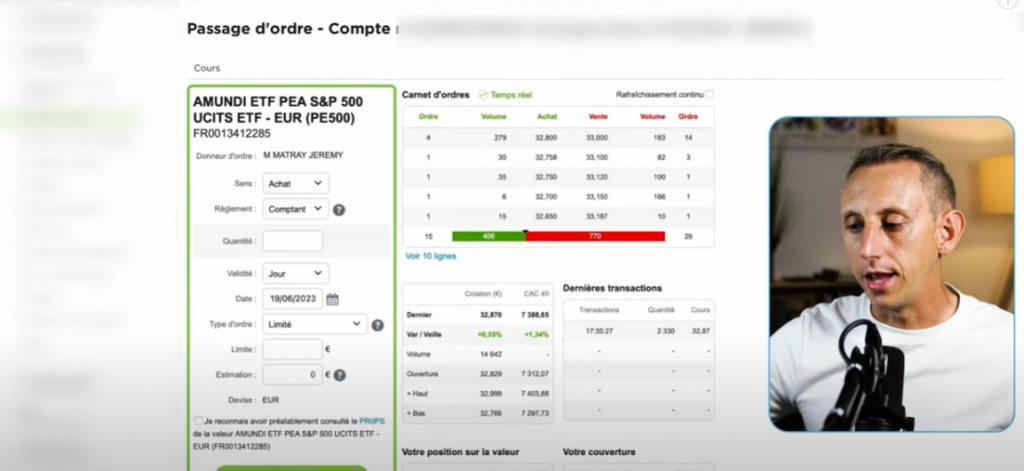Click the Date field showing 19/06/2023

292,299
